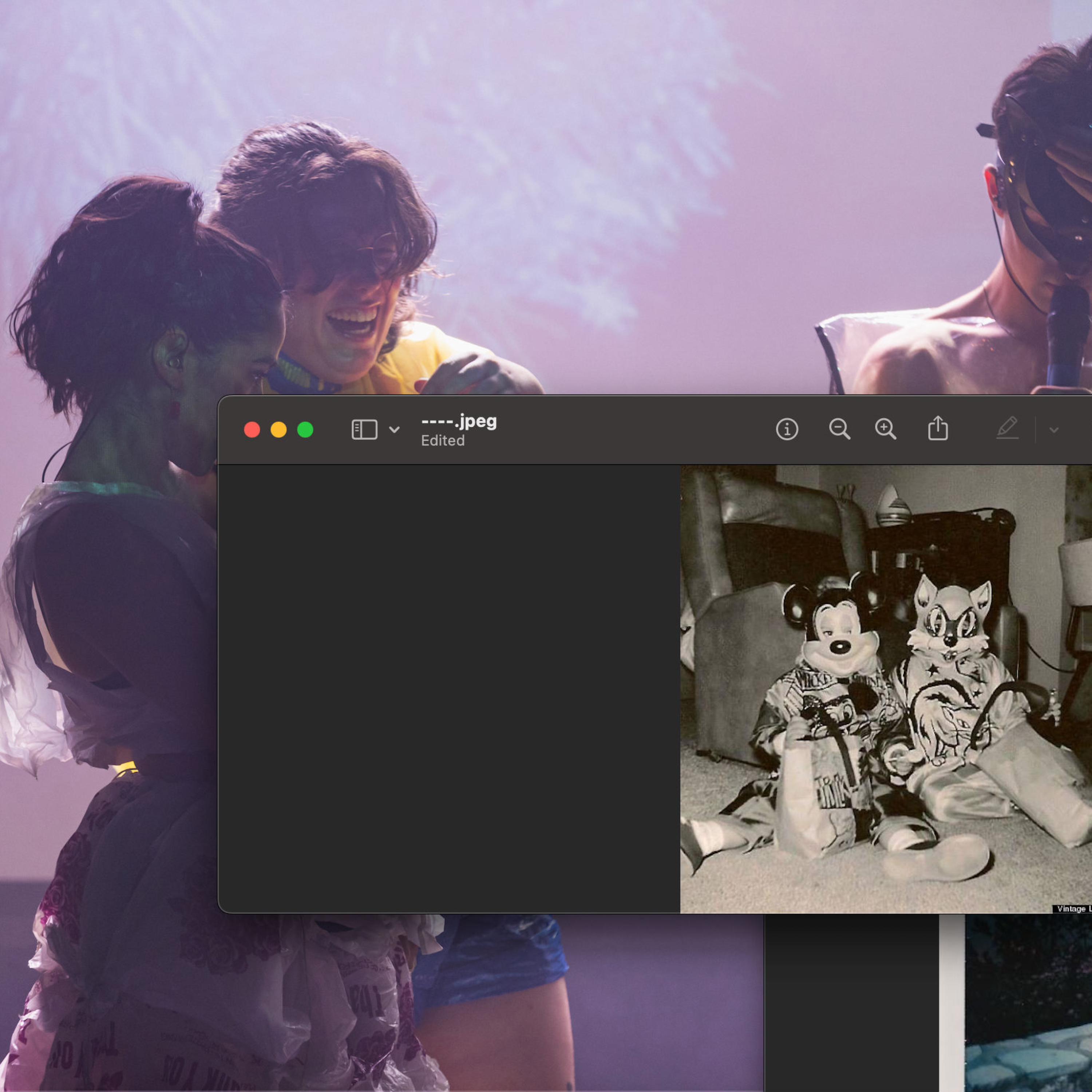
Task: Expand chevron beside the Markup pencil
Action: pos(1053,430)
